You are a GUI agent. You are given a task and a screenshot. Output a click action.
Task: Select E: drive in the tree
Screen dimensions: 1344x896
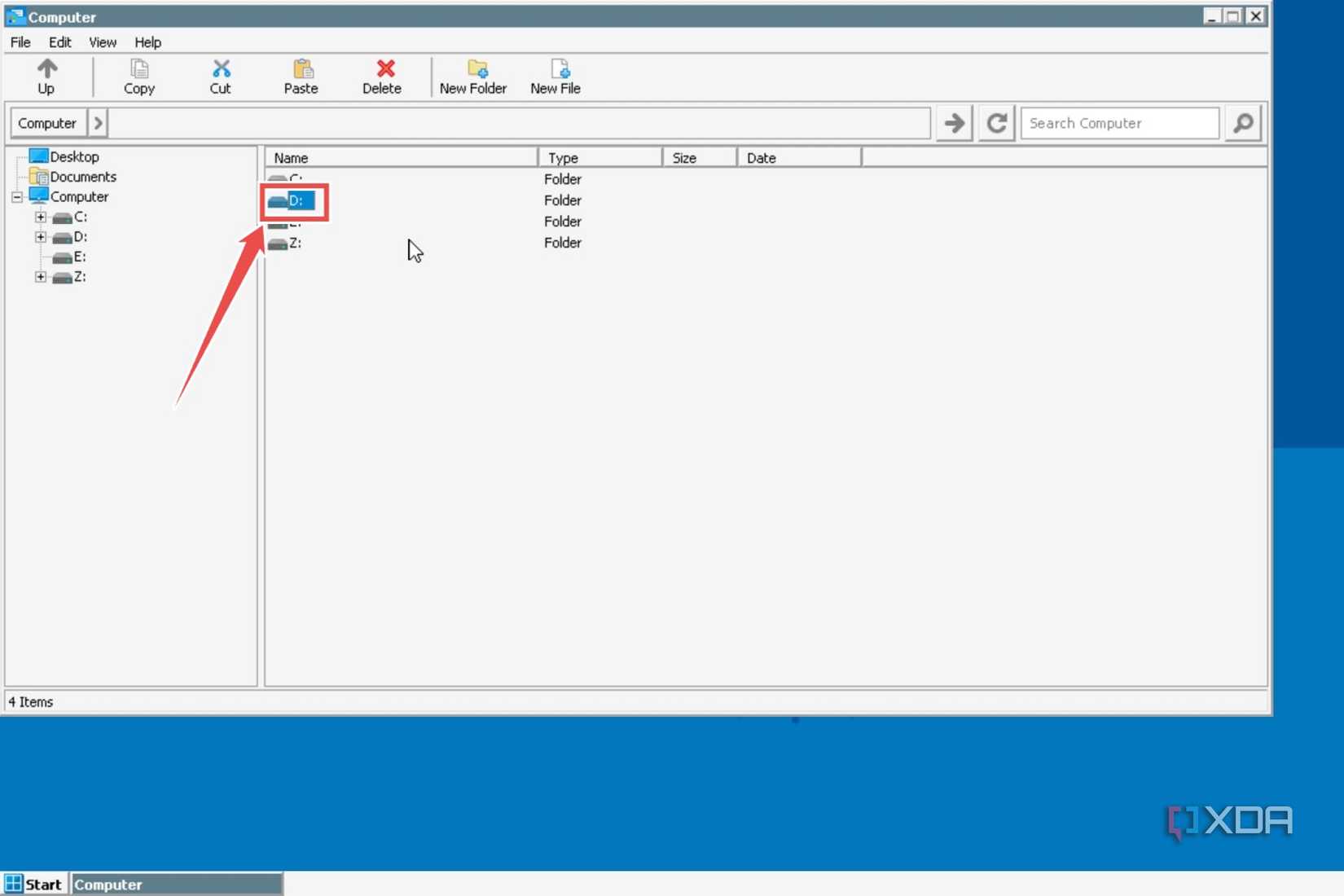(80, 257)
